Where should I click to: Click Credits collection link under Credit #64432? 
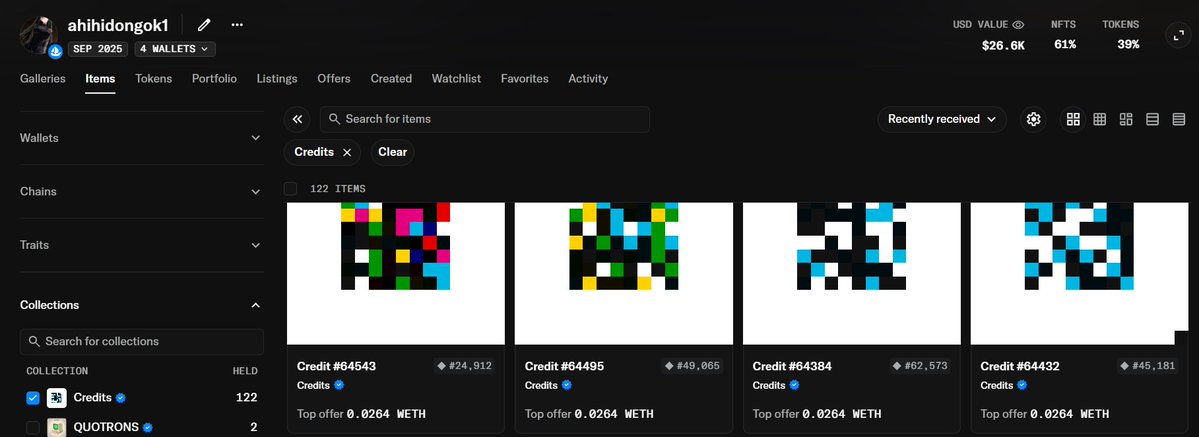tap(997, 385)
